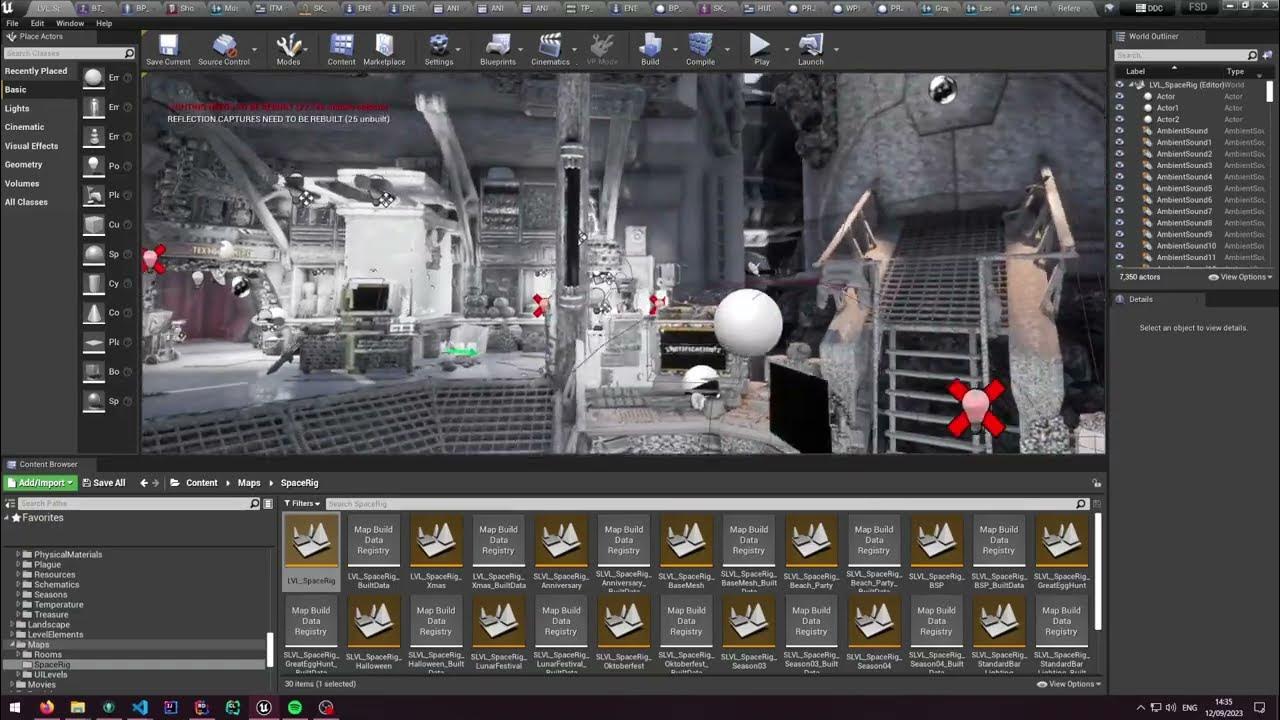Click the Save Current toolbar icon
Viewport: 1280px width, 720px height.
click(168, 46)
